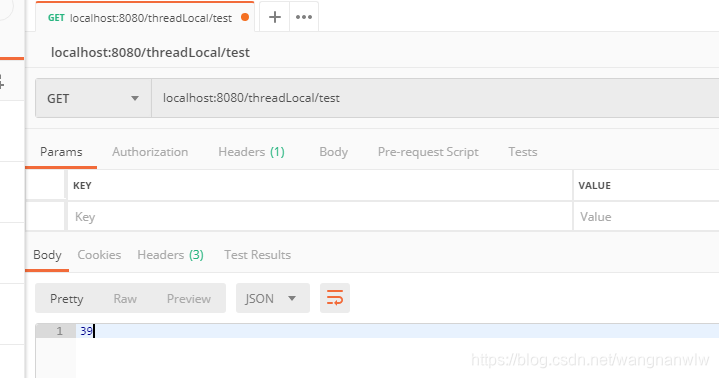Viewport: 719px width, 378px height.
Task: Click the Key parameter input field
Action: point(320,217)
